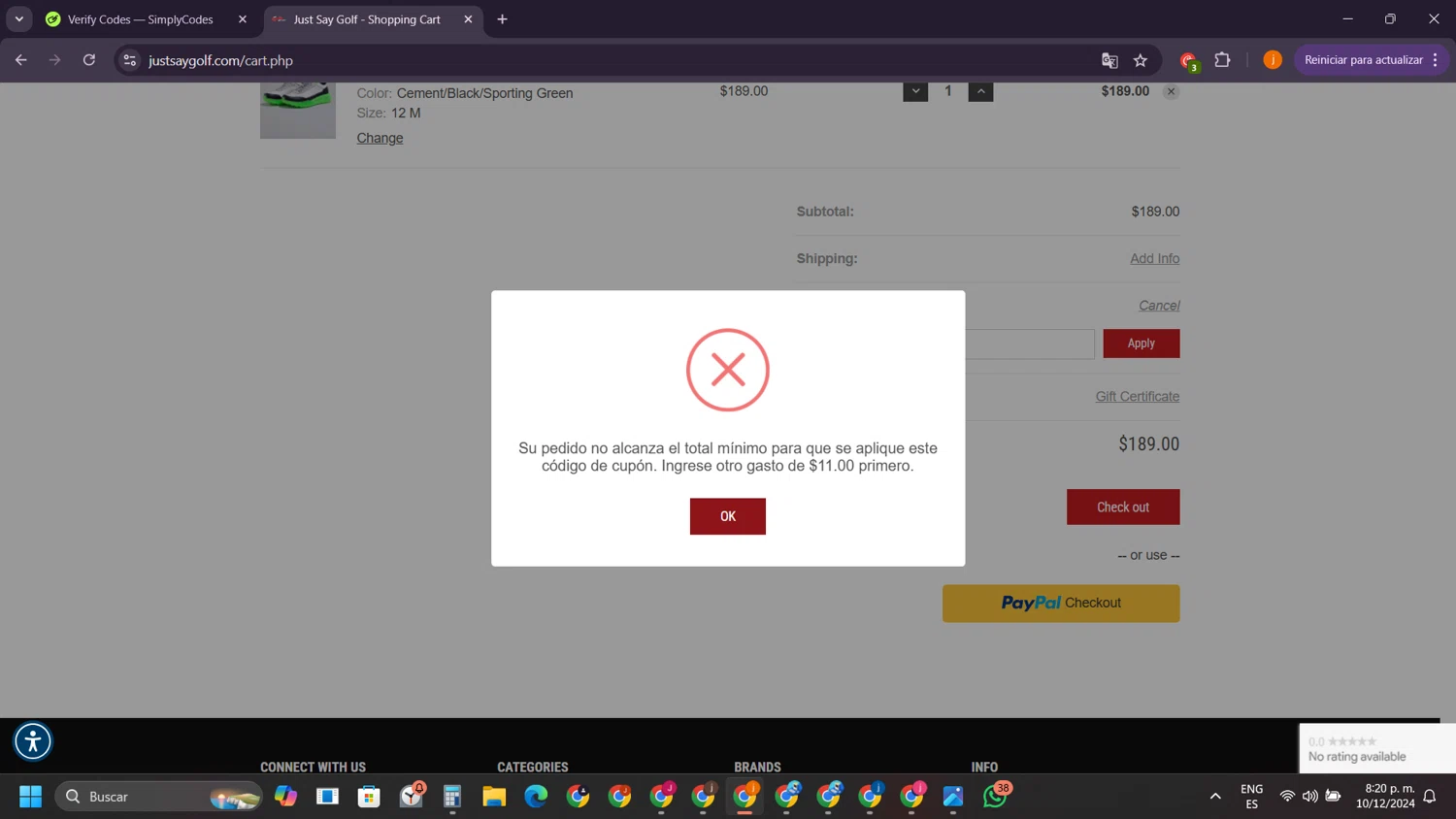1456x819 pixels.
Task: Open the volume control
Action: tap(1310, 797)
